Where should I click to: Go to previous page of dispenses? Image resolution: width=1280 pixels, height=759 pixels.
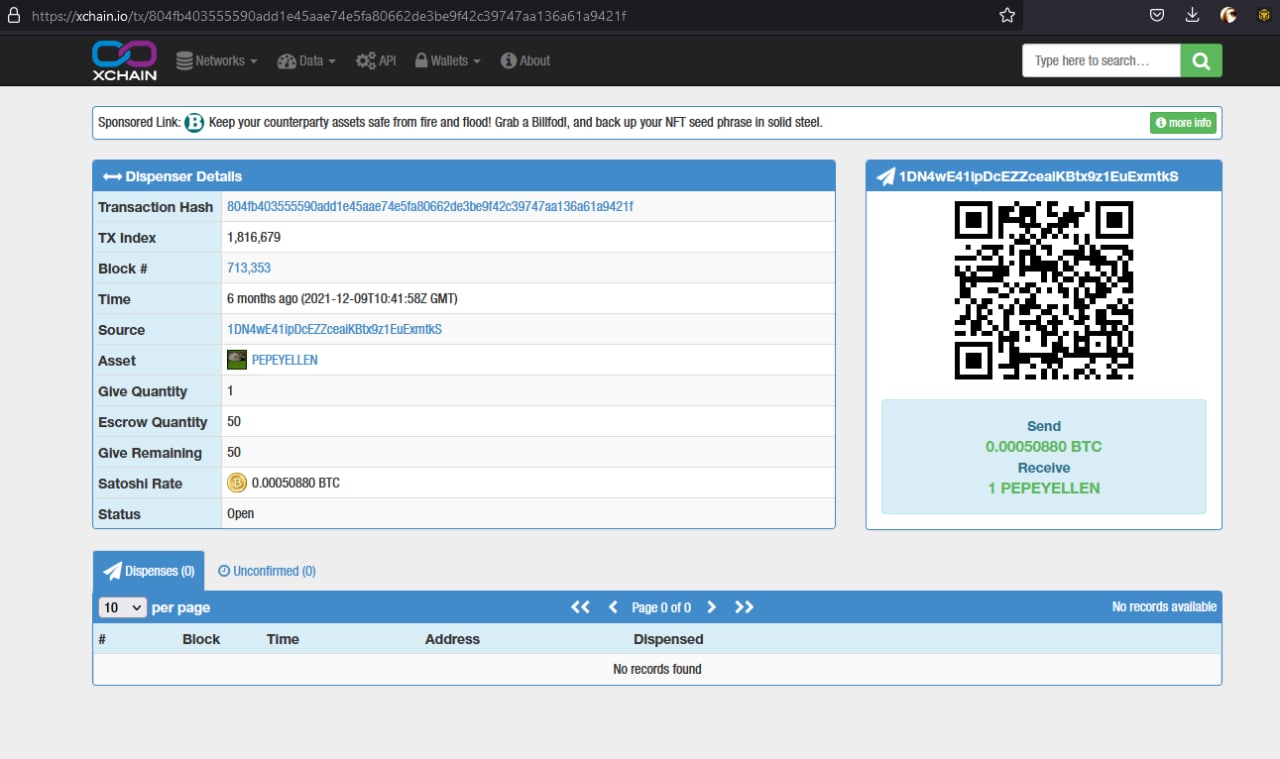pyautogui.click(x=613, y=607)
